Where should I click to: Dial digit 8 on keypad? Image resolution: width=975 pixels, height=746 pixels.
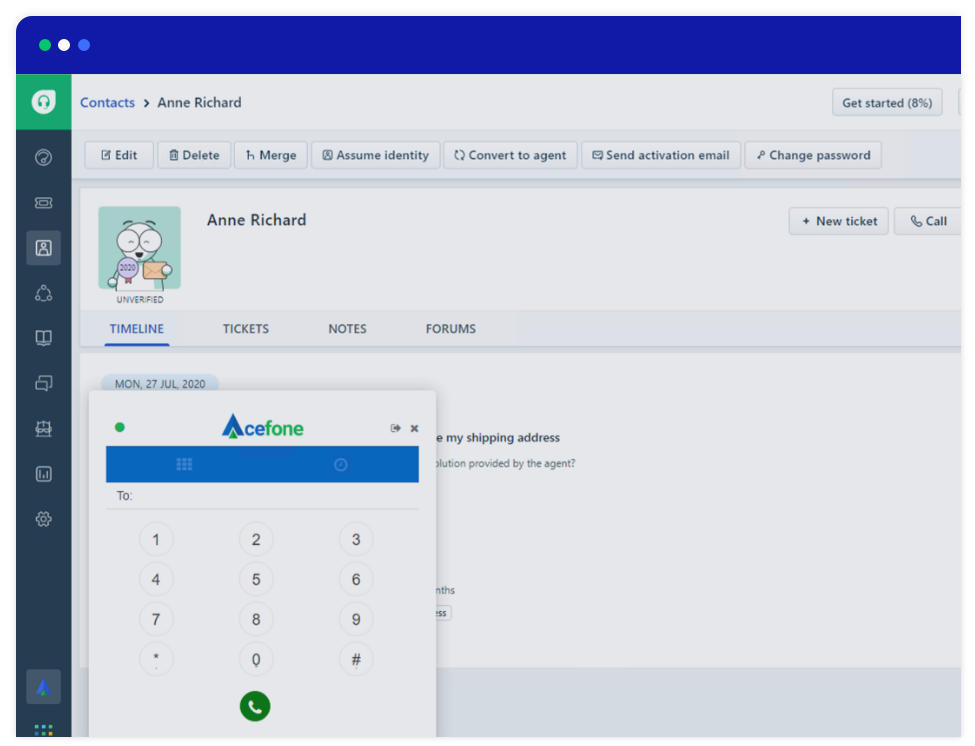[x=256, y=619]
